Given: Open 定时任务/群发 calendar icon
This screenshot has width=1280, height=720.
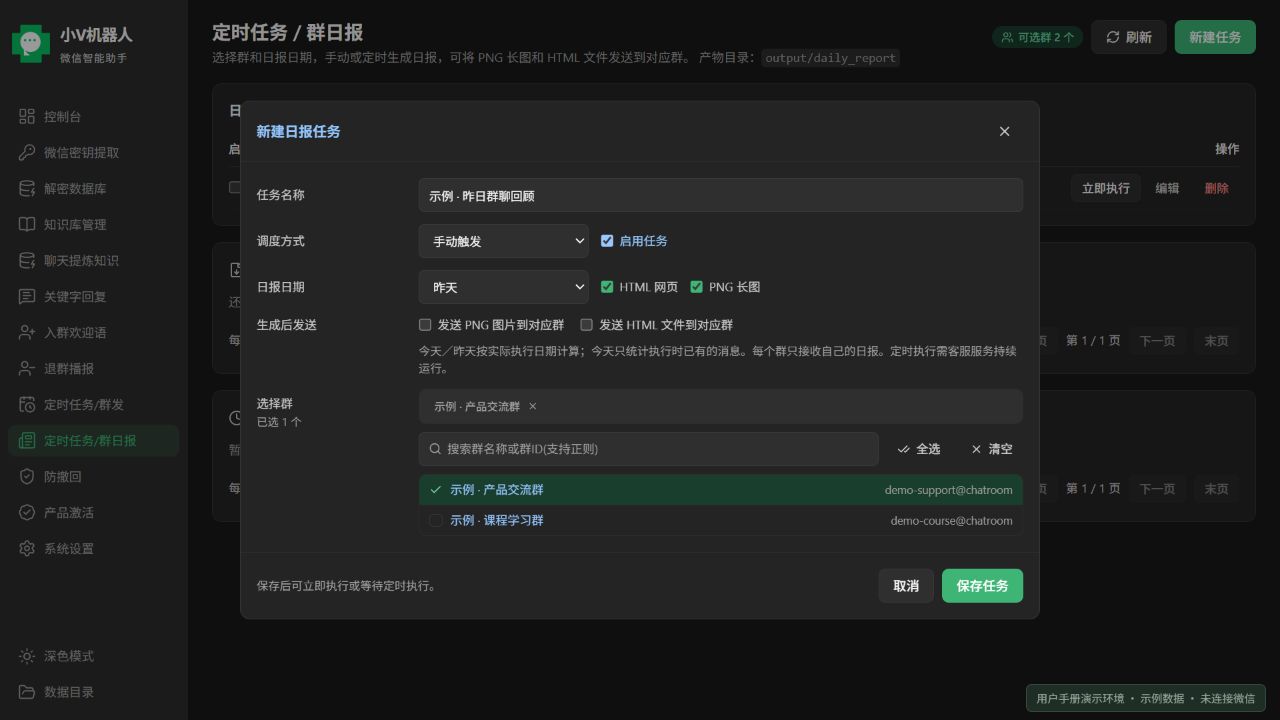Looking at the screenshot, I should [27, 405].
